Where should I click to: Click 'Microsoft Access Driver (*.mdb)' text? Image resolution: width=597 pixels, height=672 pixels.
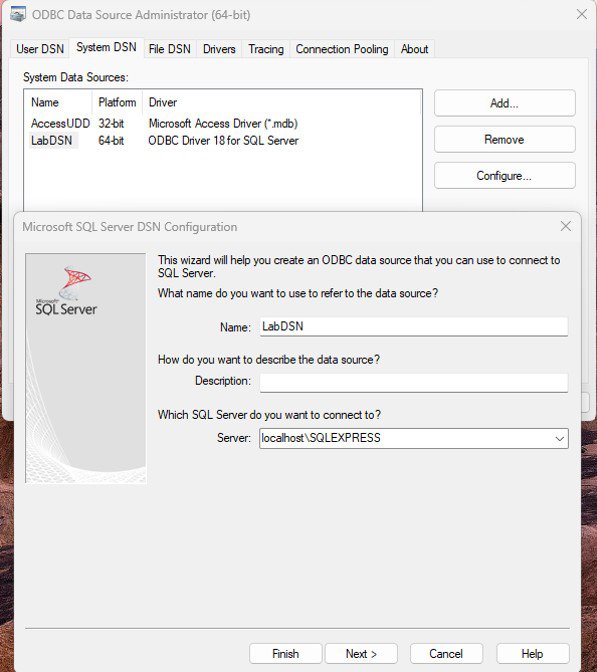click(223, 123)
